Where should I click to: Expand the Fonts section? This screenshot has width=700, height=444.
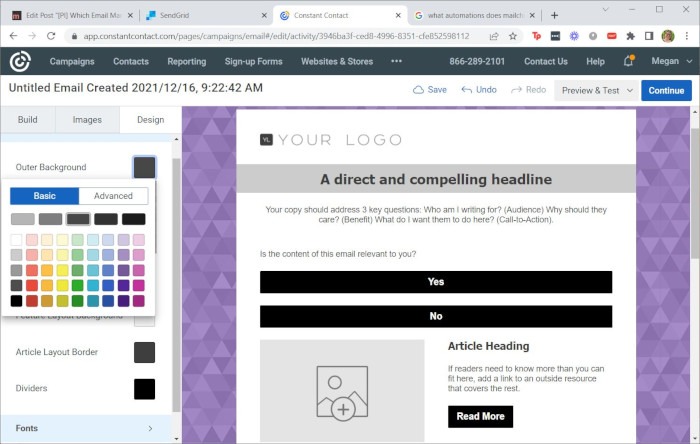point(86,428)
